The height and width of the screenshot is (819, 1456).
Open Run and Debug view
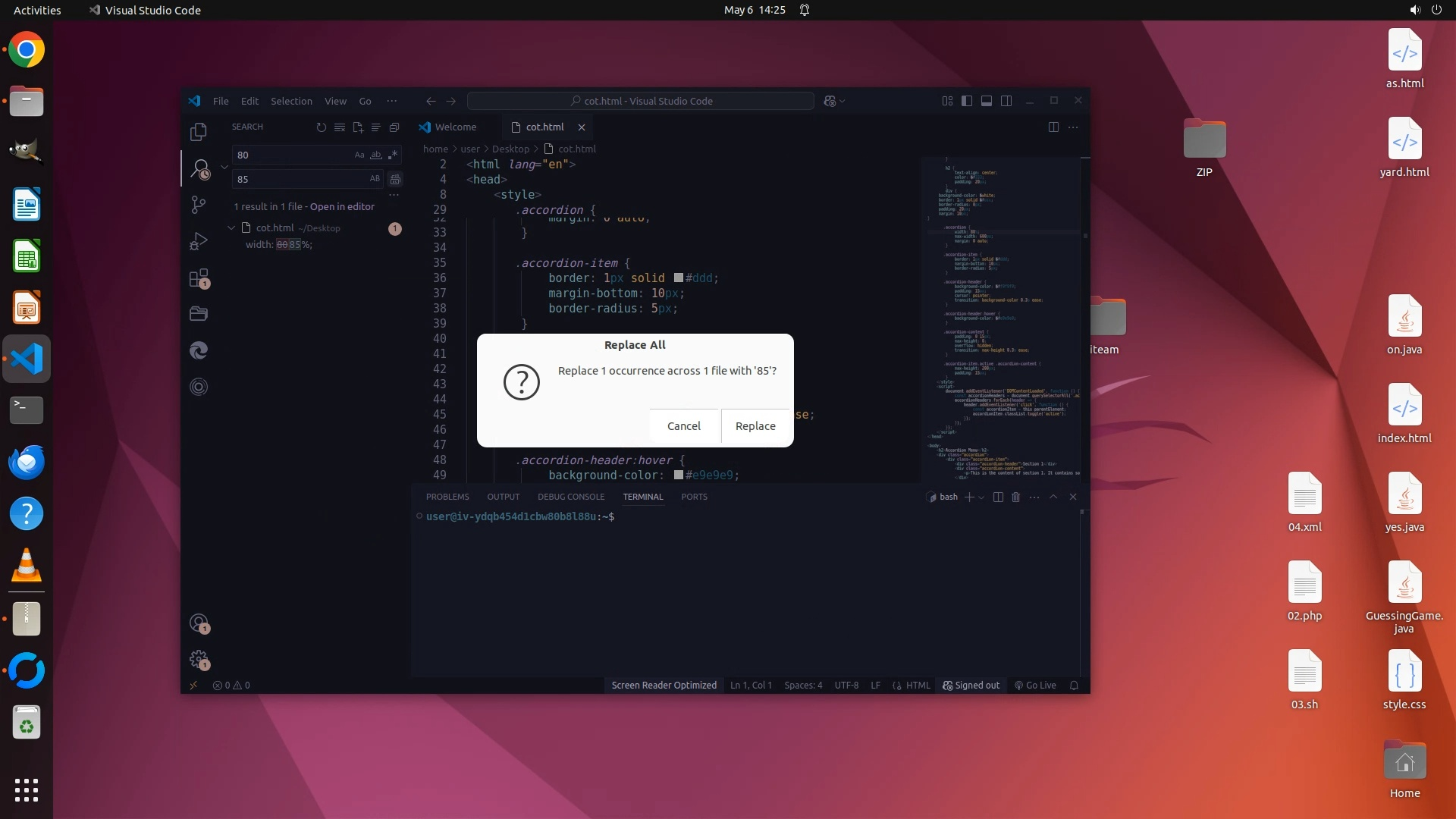point(199,241)
